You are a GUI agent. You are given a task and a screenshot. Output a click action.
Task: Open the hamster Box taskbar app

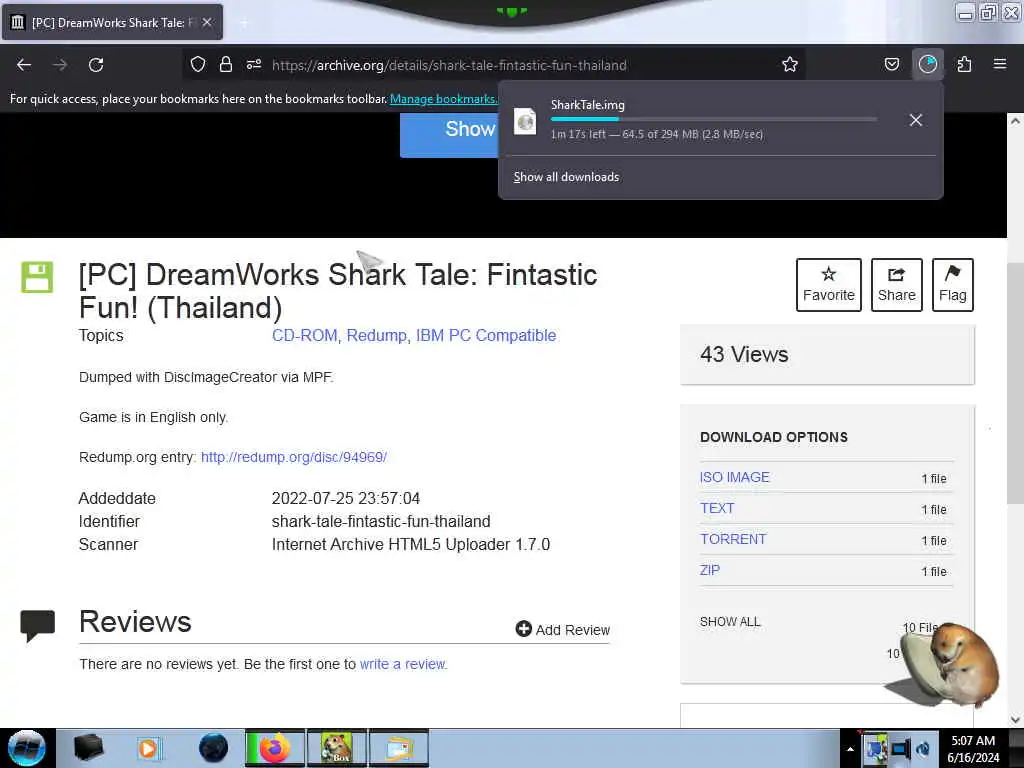click(337, 748)
